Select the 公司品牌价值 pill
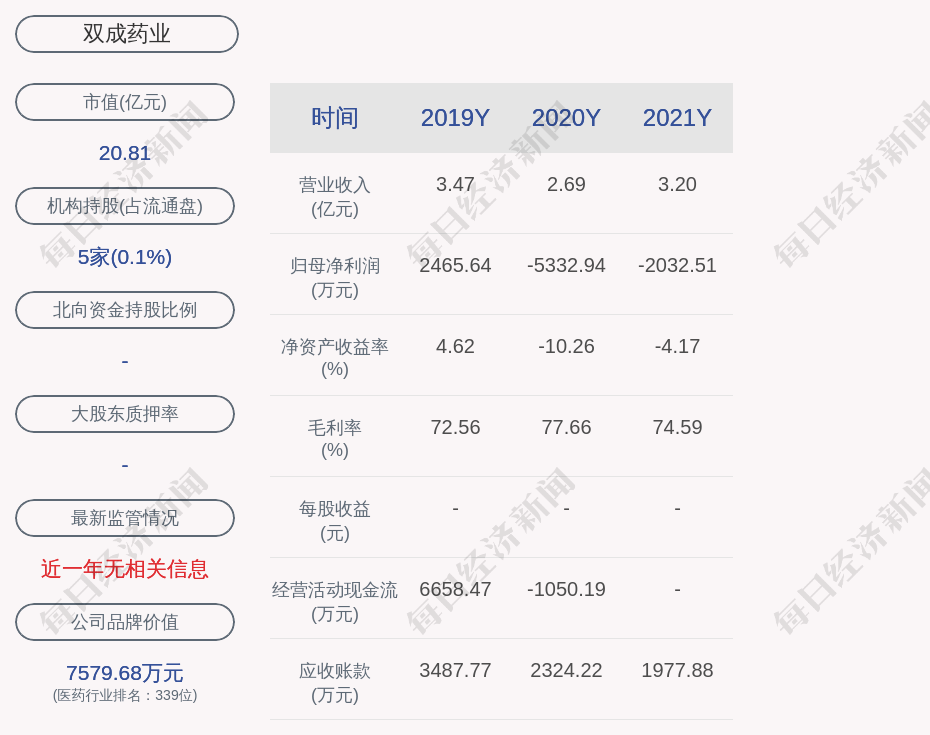This screenshot has width=930, height=735. point(125,622)
